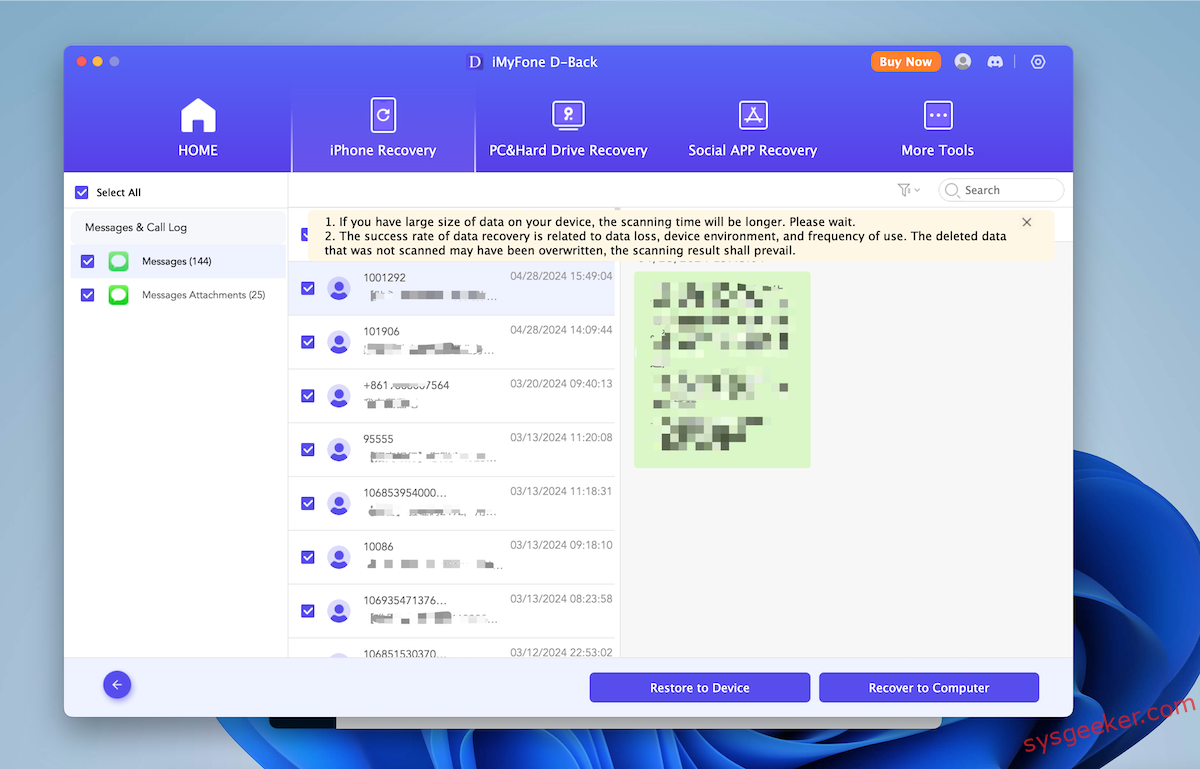Click the Search input field
1200x769 pixels.
click(1001, 190)
